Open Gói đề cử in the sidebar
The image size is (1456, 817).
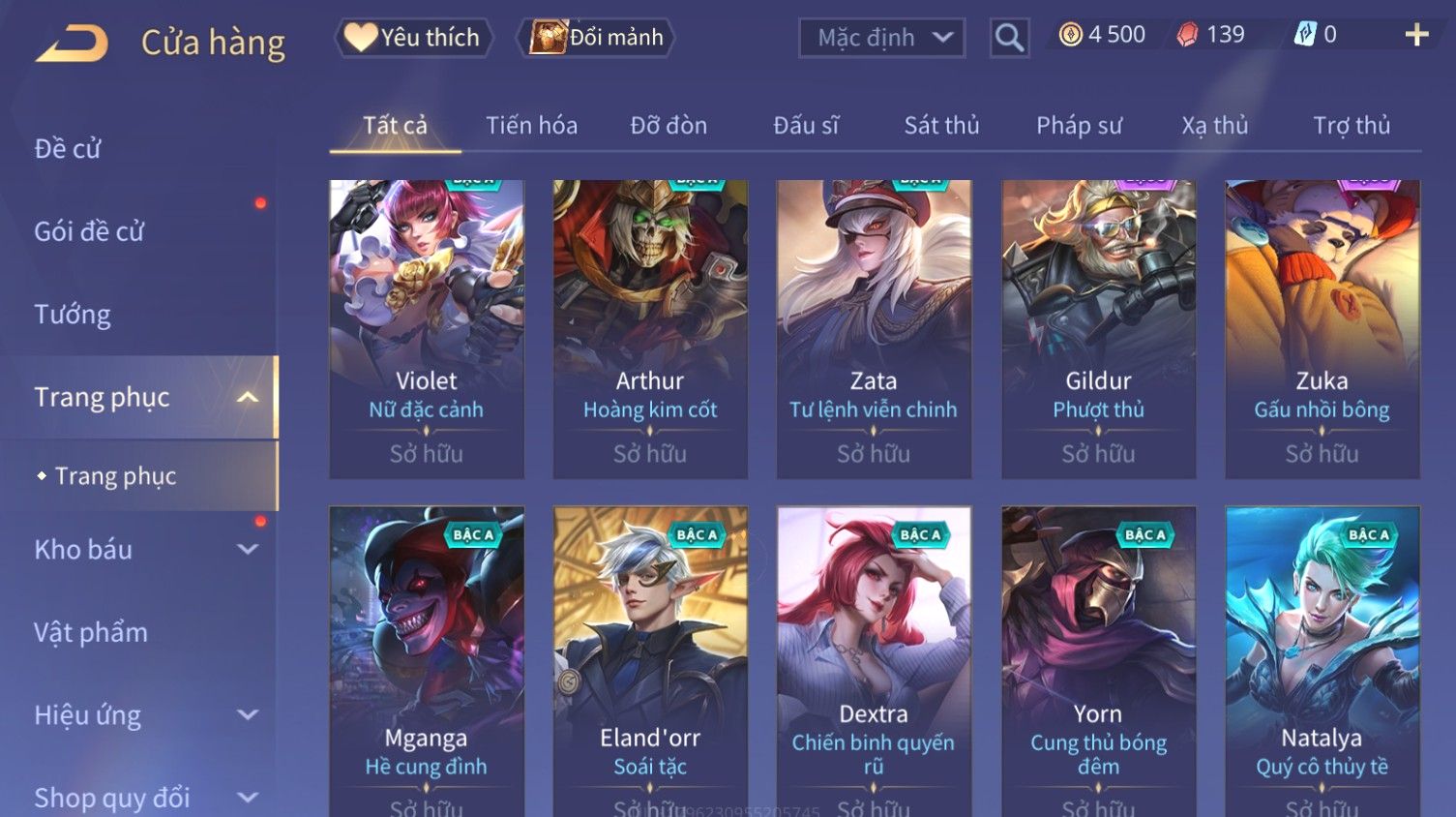pyautogui.click(x=89, y=232)
